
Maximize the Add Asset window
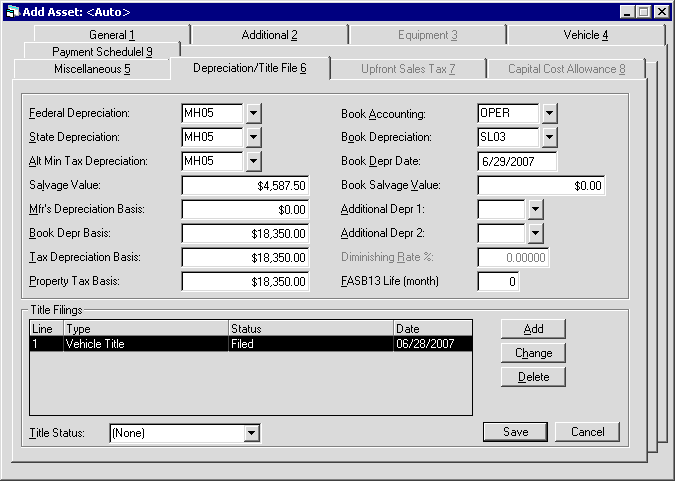(644, 12)
